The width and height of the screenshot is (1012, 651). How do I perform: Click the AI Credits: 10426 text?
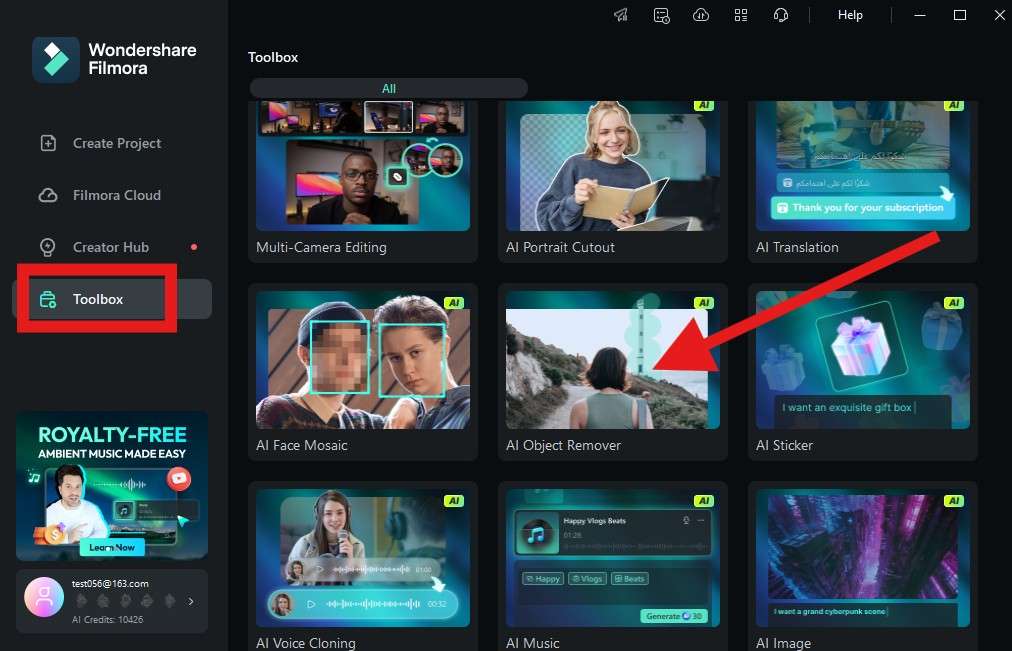(x=108, y=619)
